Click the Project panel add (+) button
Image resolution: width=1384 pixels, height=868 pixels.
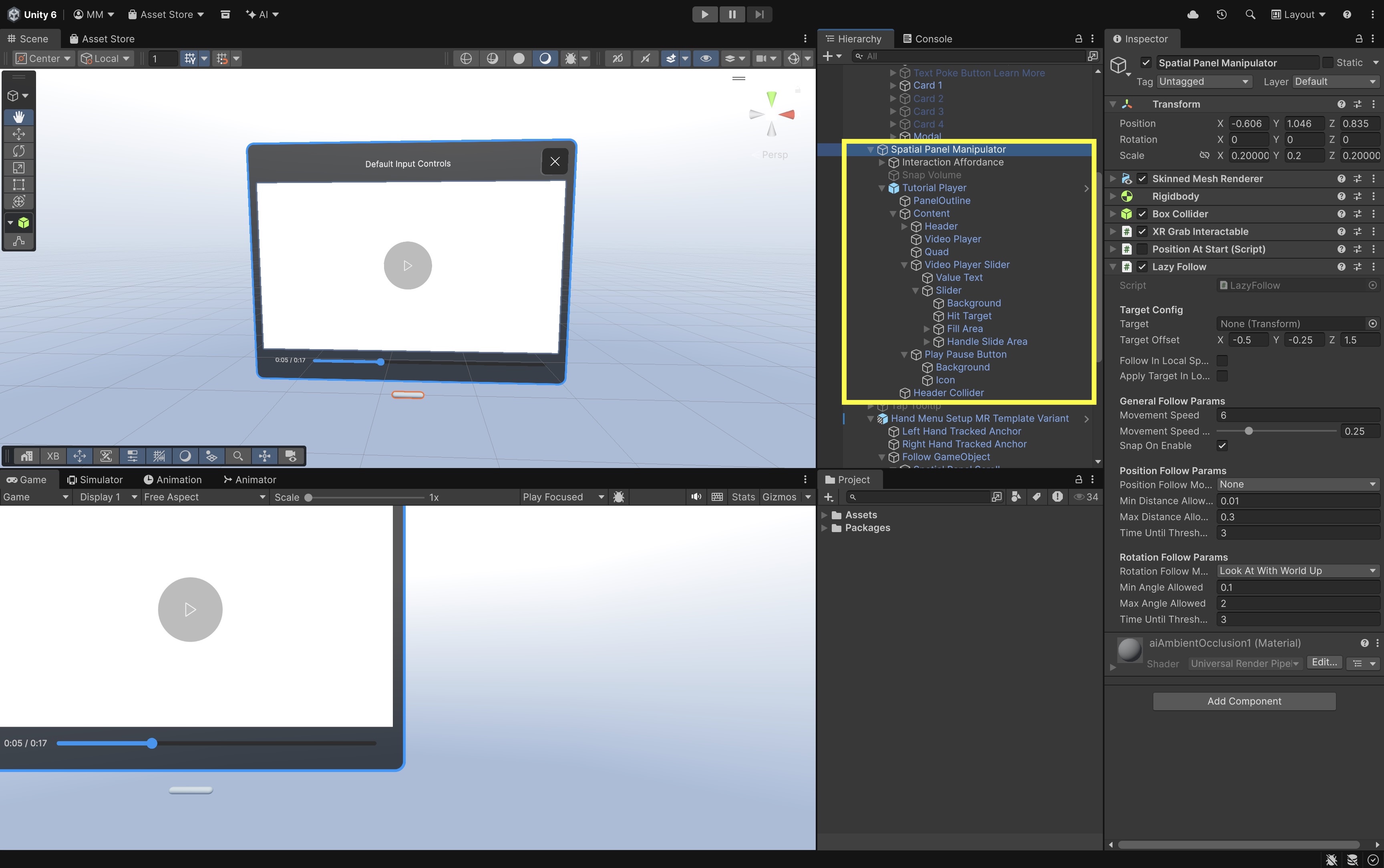[x=828, y=497]
